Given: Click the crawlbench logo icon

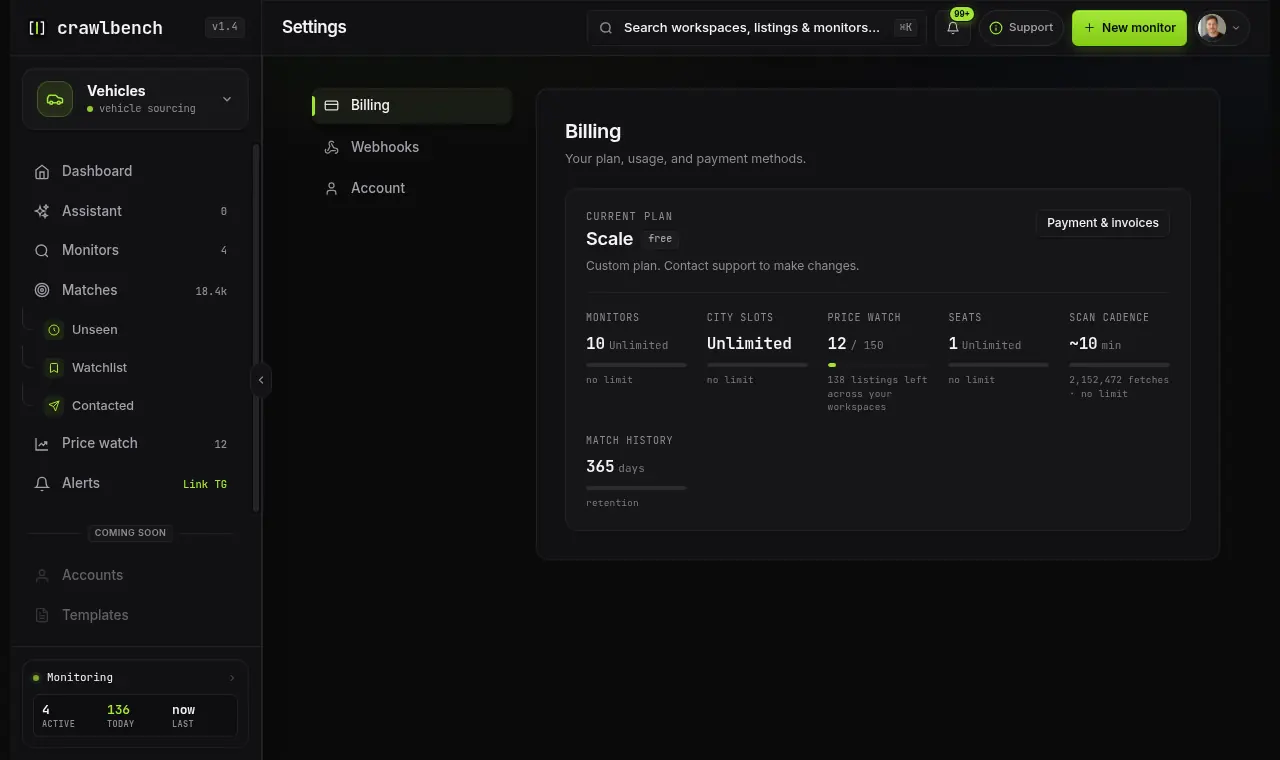Looking at the screenshot, I should 37,28.
